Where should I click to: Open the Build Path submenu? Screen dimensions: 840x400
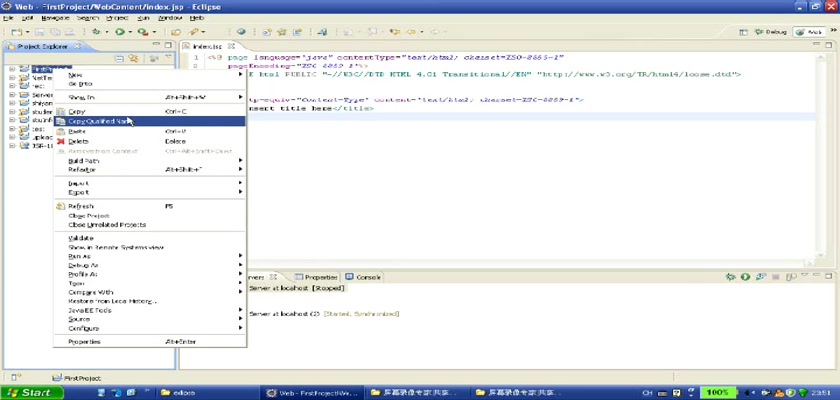click(83, 161)
